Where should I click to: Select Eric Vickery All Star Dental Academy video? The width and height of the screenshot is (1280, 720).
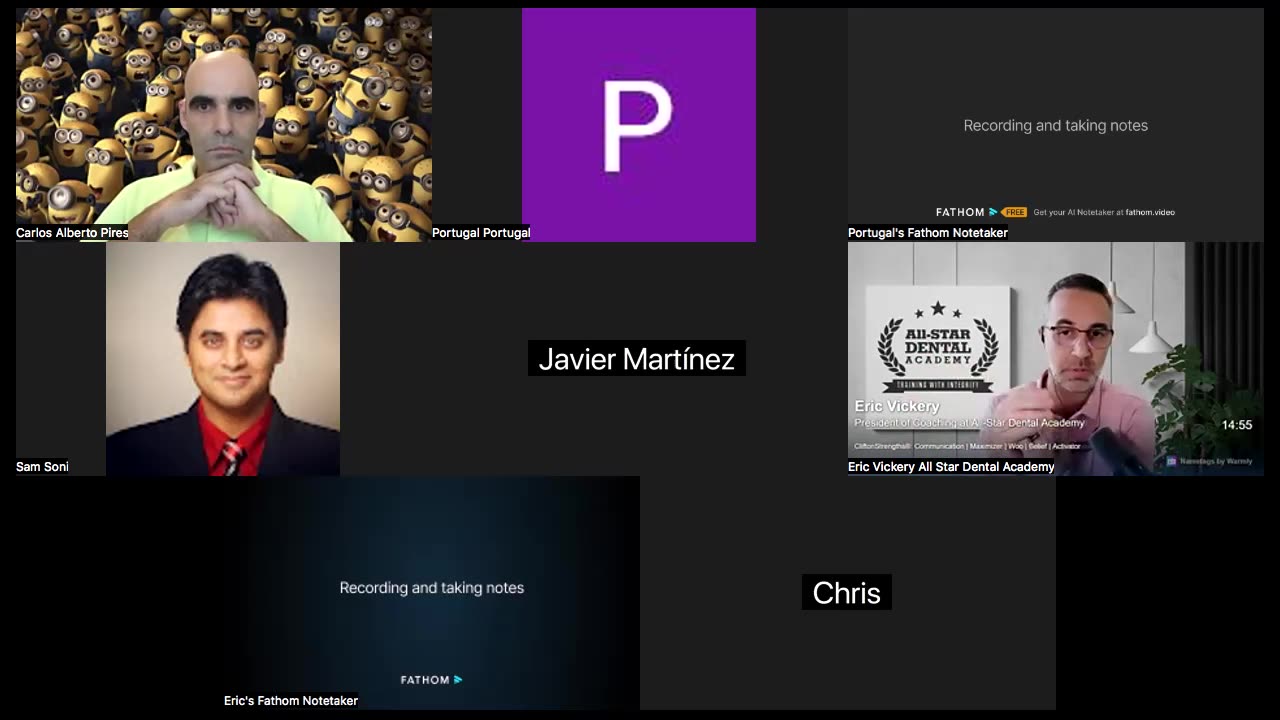1056,359
